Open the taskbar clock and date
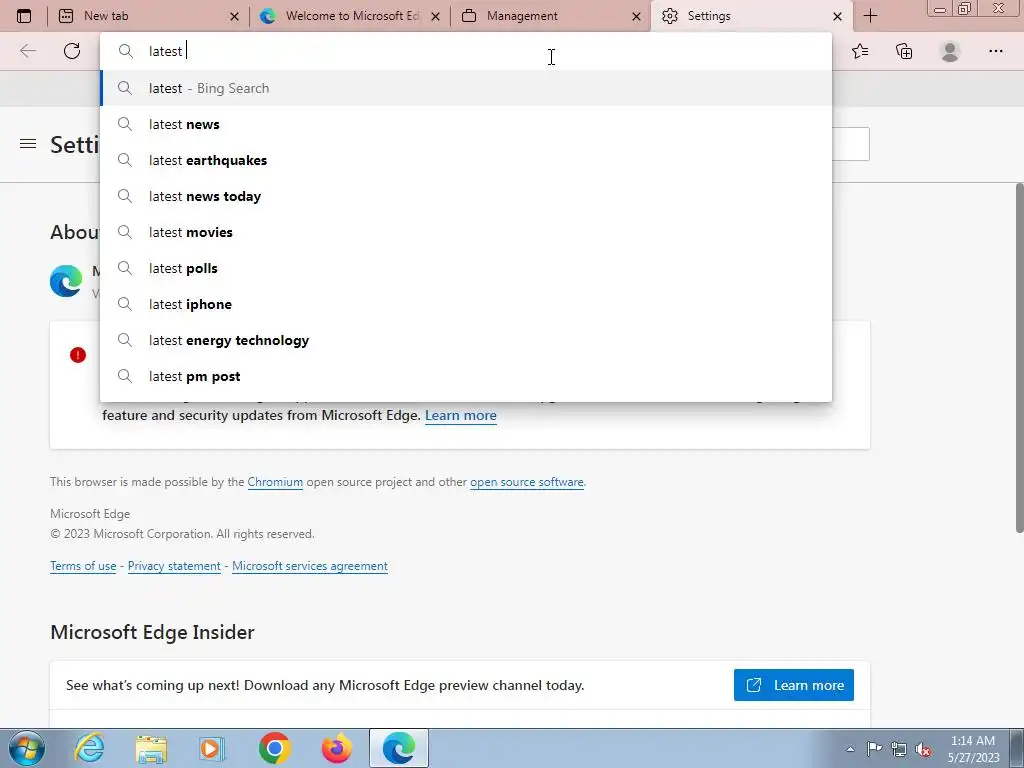 point(973,749)
